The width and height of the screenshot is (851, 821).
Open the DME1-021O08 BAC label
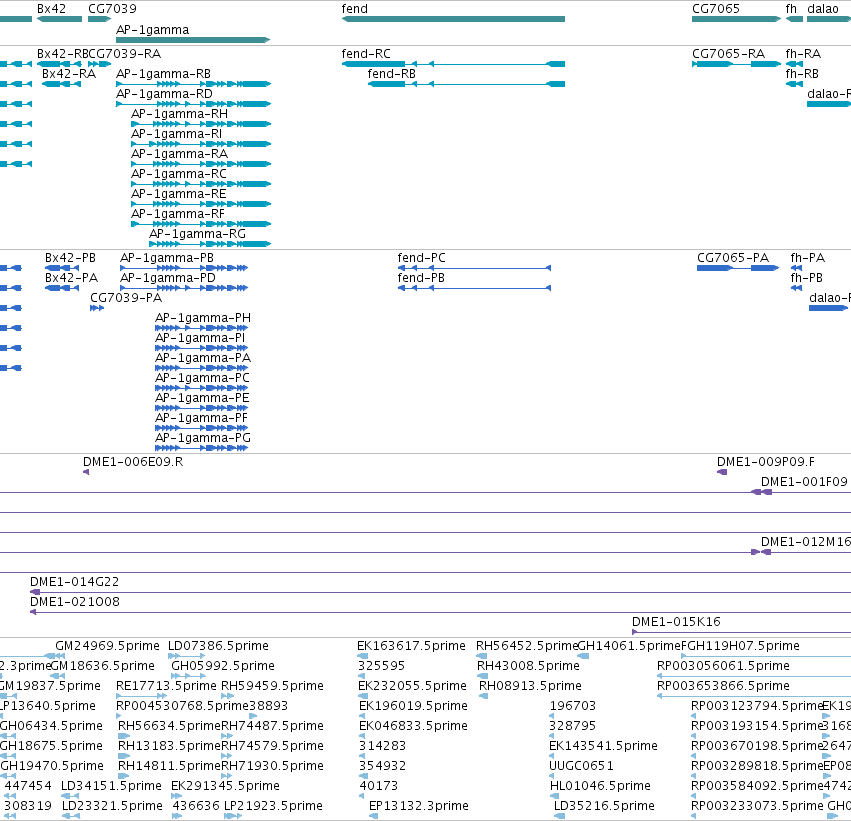pos(75,602)
